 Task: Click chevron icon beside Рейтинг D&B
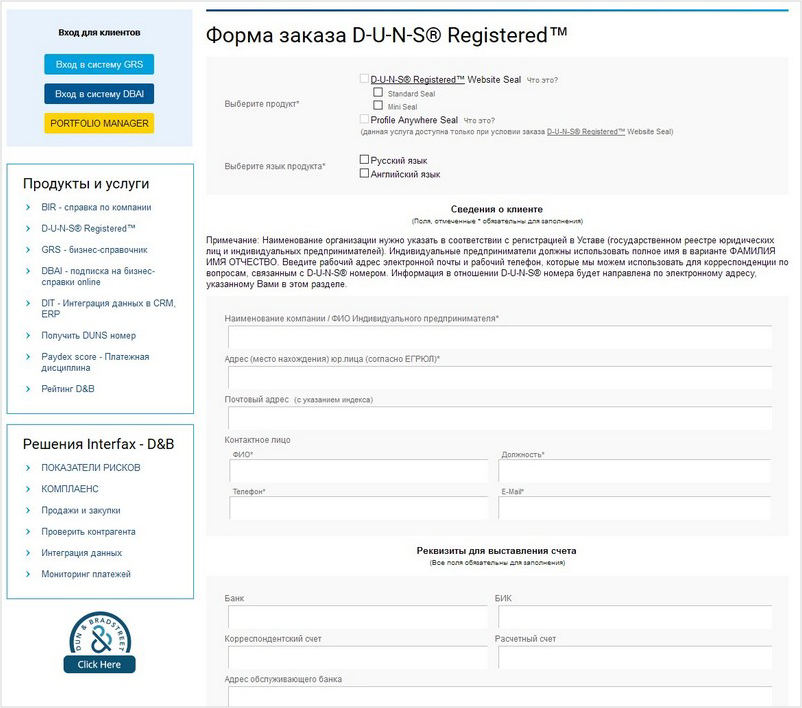pyautogui.click(x=28, y=389)
